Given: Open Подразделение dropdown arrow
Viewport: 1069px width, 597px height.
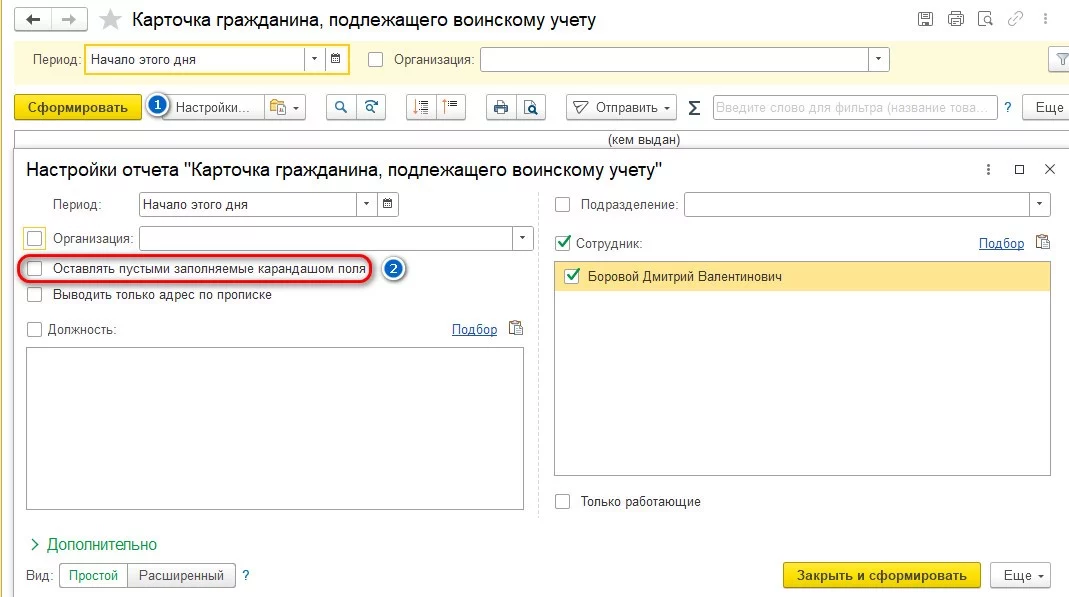Looking at the screenshot, I should pos(1039,204).
